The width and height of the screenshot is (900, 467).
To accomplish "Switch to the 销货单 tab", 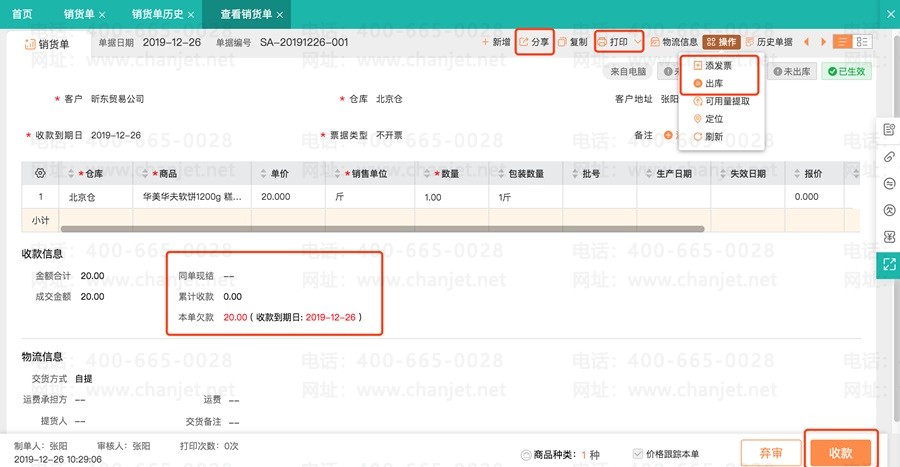I will tap(79, 14).
